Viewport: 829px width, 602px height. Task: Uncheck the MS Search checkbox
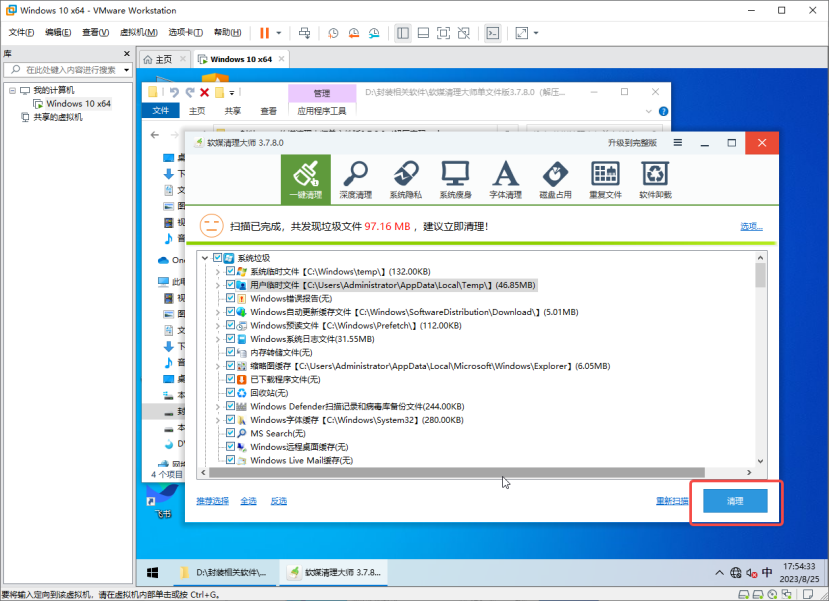pos(231,433)
